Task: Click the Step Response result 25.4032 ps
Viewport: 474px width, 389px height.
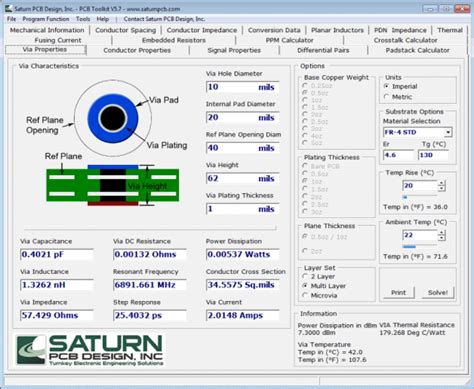Action: (150, 315)
